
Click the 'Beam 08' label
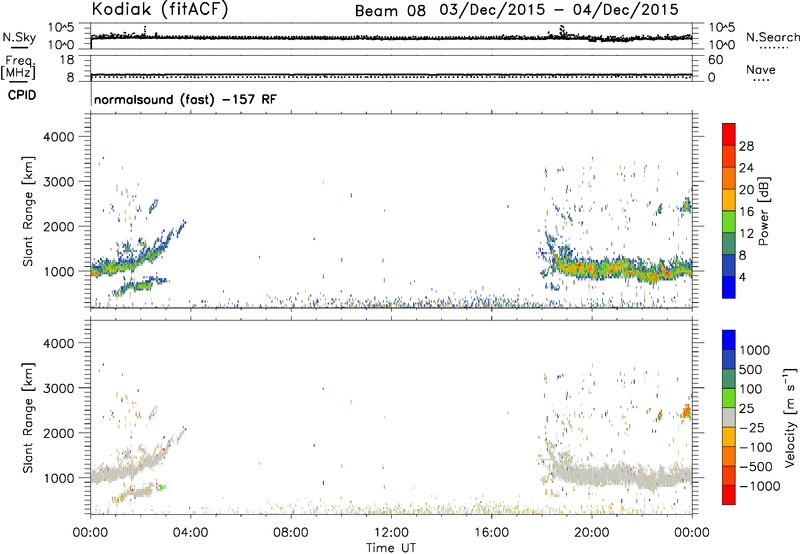click(x=390, y=11)
